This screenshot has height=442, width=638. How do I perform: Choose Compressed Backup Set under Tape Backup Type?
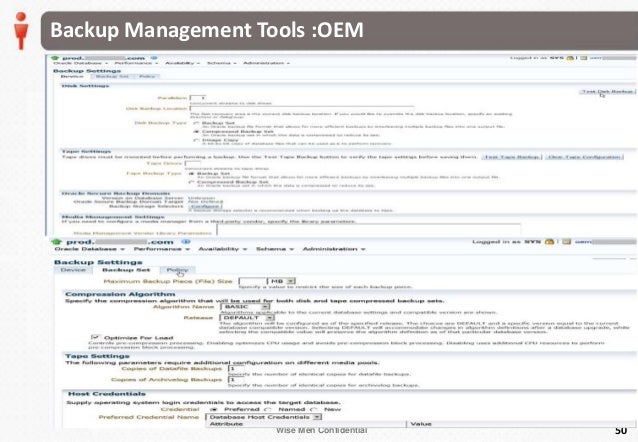(191, 182)
